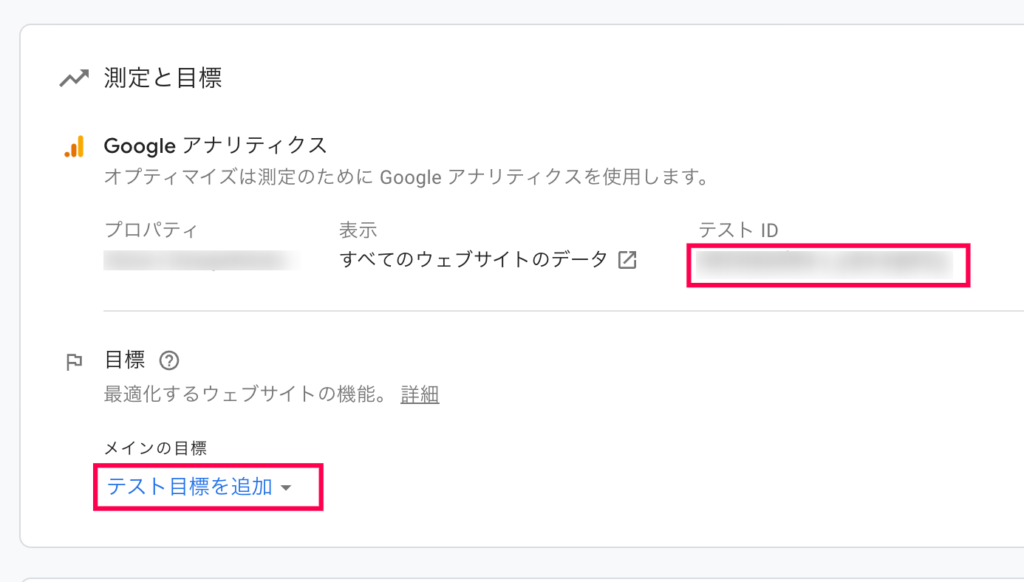Screen dimensions: 1024x582
Task: Click the 最適化するウェブサイトの機能 description text
Action: click(247, 395)
